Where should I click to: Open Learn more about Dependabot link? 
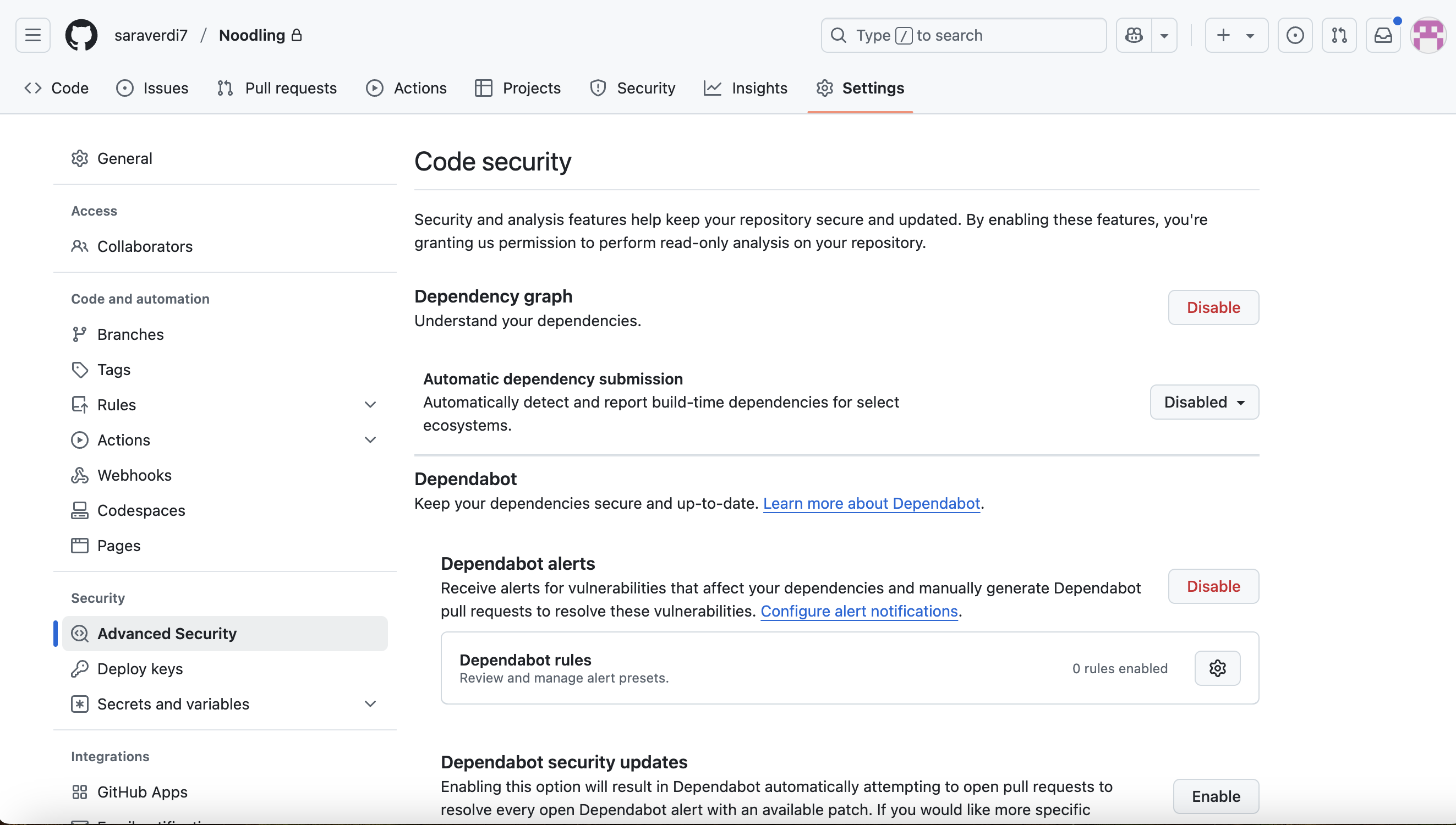point(872,503)
